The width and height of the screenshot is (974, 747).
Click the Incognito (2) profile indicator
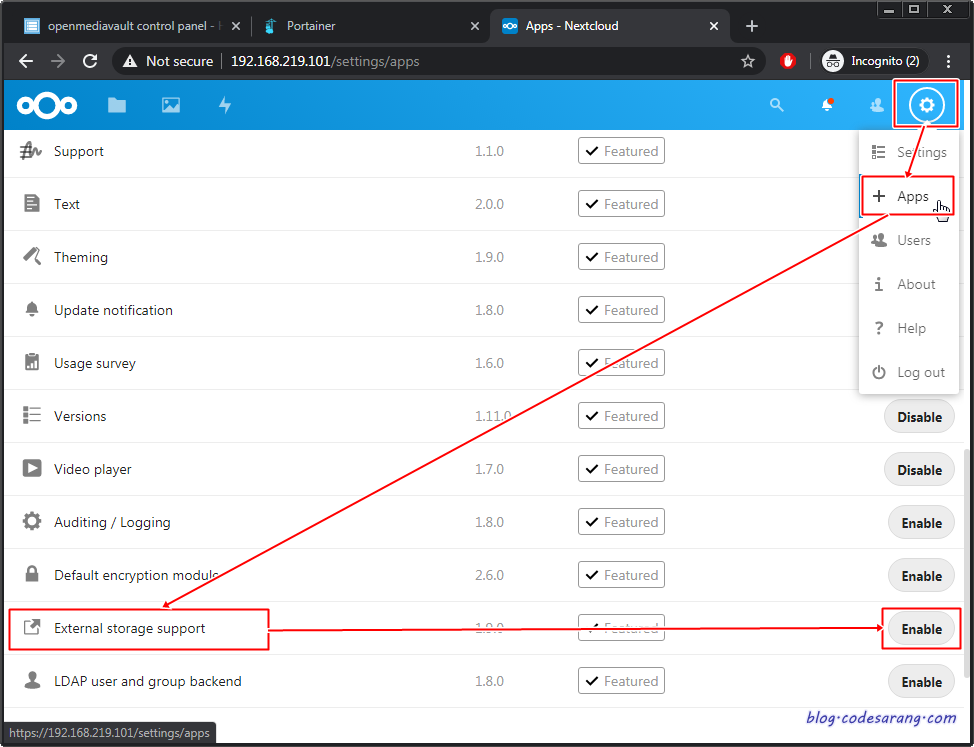tap(874, 61)
